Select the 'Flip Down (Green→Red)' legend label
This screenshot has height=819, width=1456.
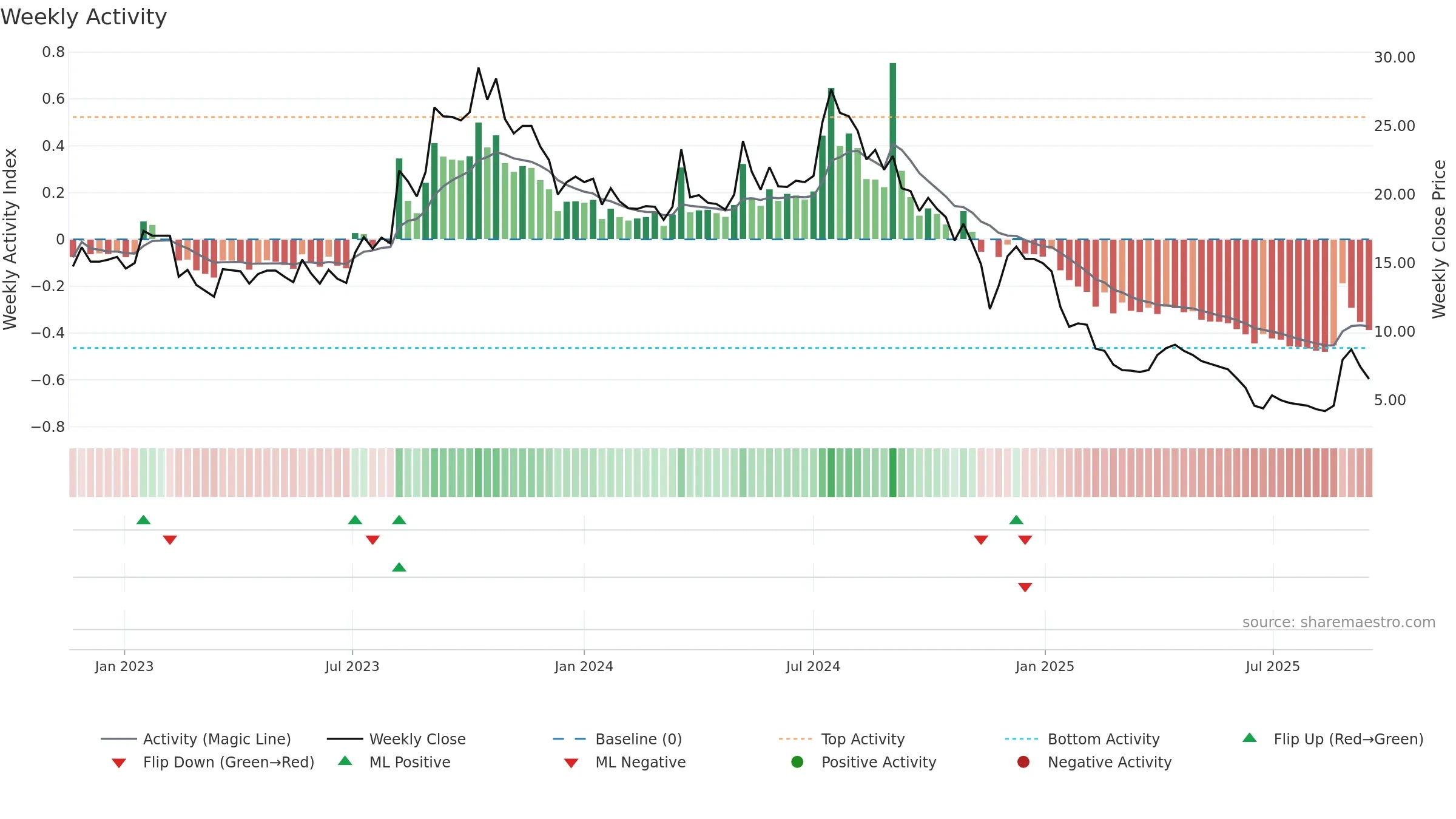[229, 762]
